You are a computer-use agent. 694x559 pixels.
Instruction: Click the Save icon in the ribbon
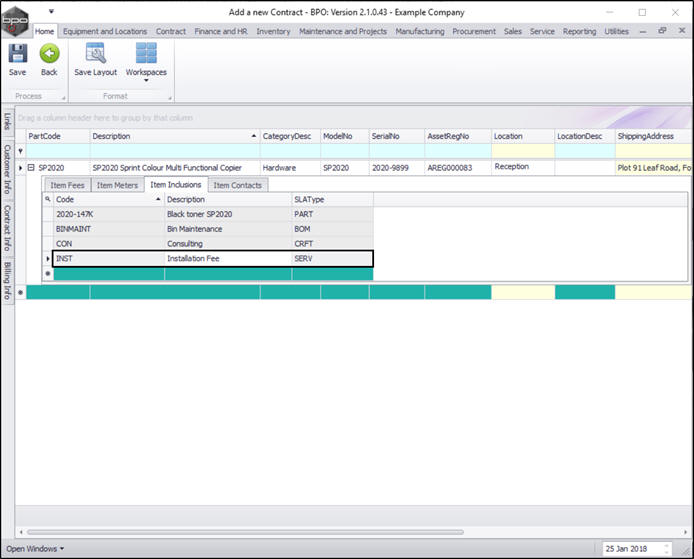[18, 54]
